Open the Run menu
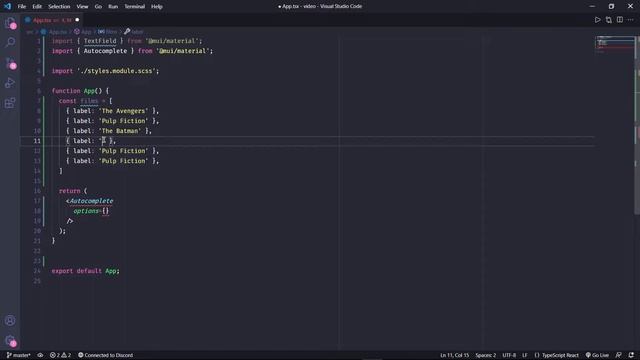The width and height of the screenshot is (640, 360). tap(113, 7)
